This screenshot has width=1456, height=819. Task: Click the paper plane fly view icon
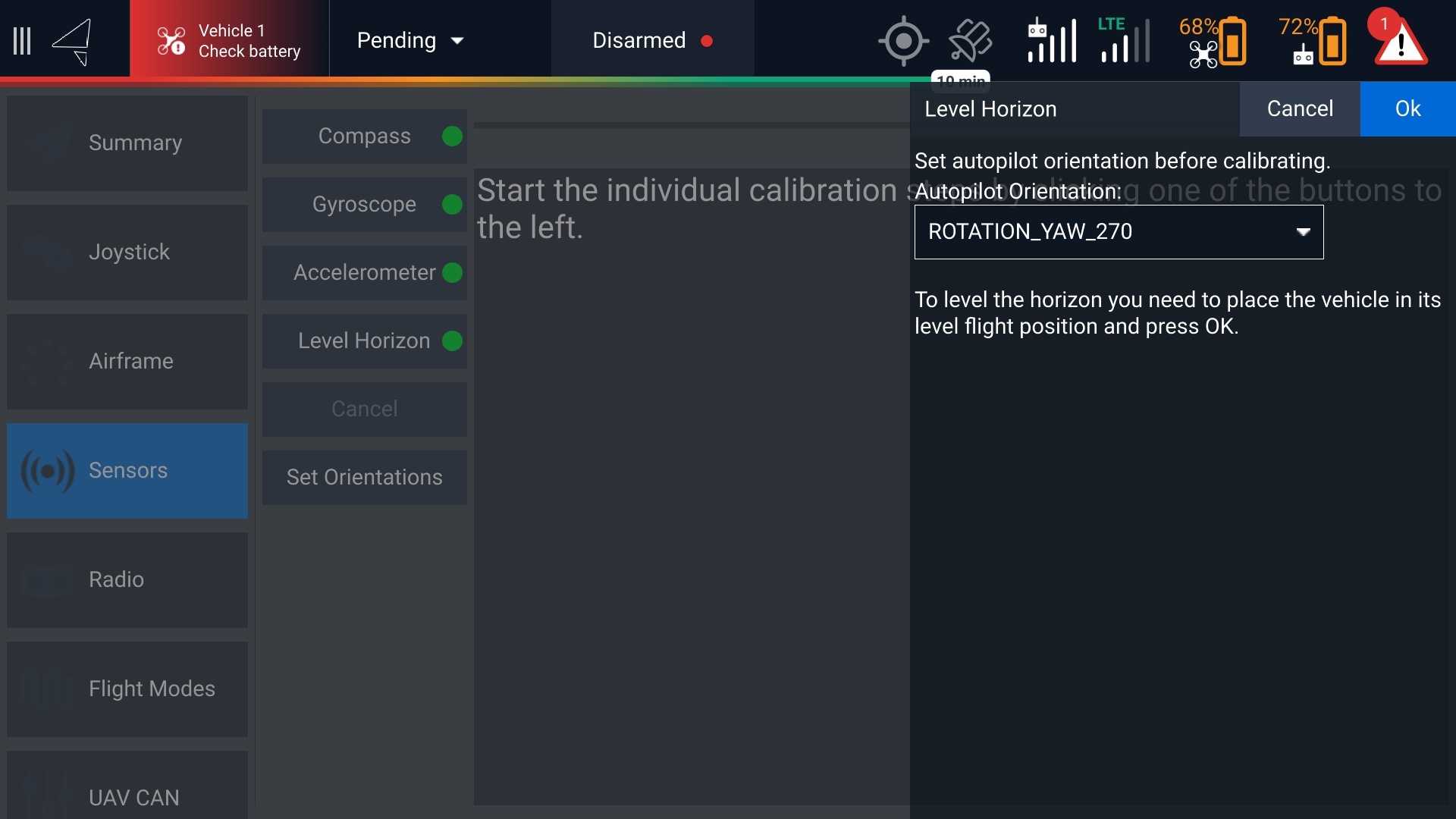pos(73,41)
